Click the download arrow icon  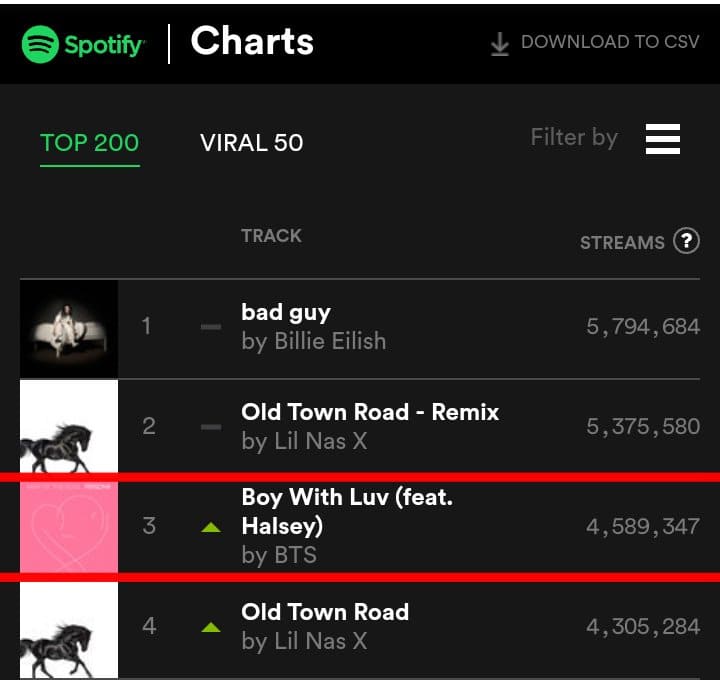click(x=499, y=44)
